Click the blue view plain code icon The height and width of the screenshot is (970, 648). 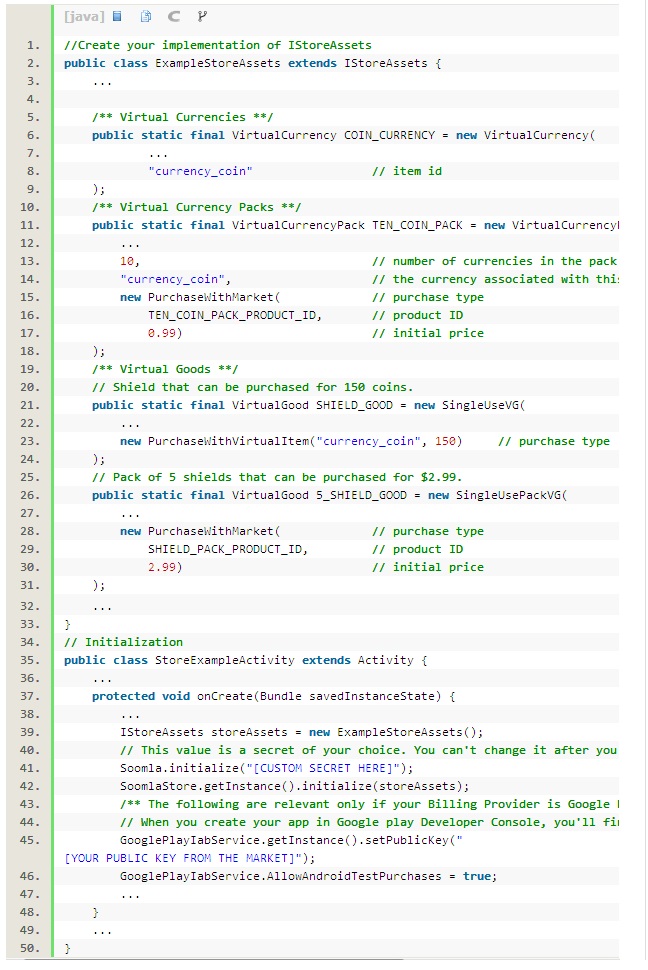[x=117, y=17]
